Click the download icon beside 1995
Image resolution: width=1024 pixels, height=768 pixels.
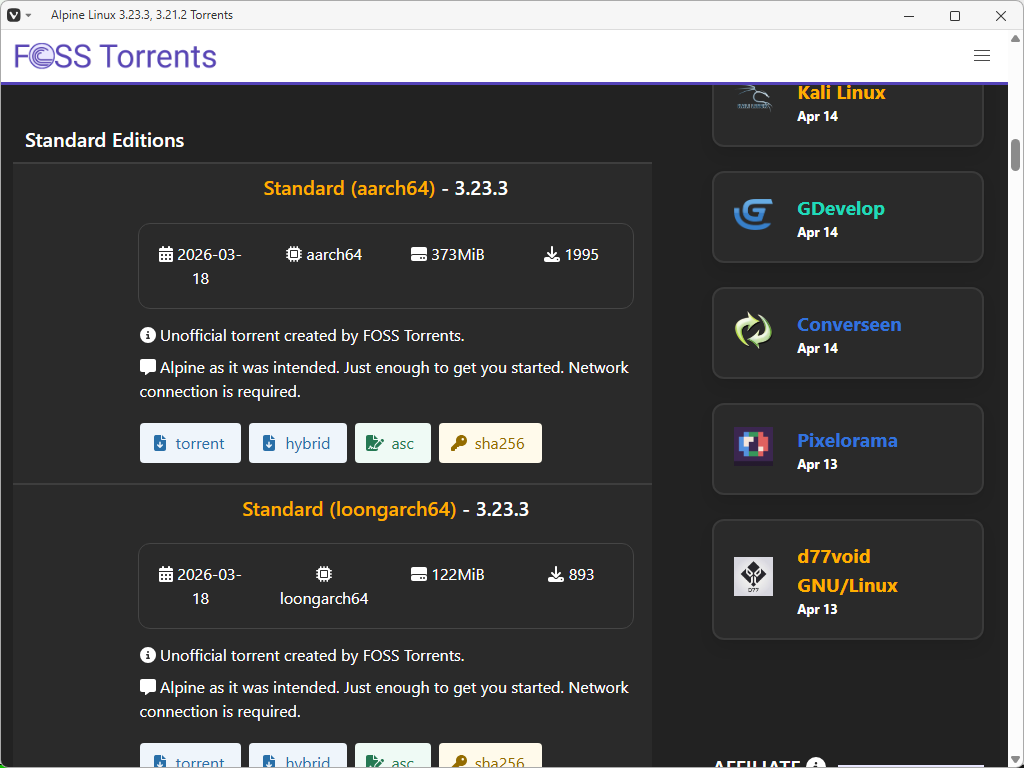coord(552,254)
